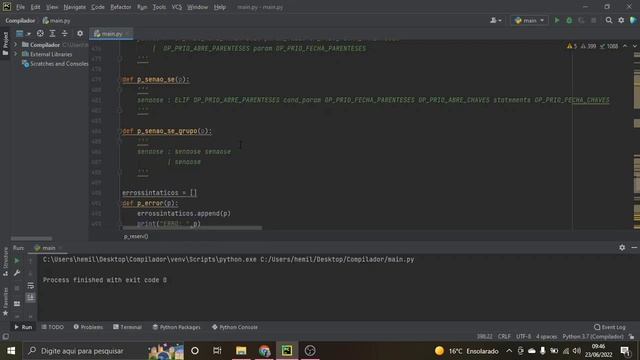
Task: Expand External Libraries node
Action: coord(16,54)
